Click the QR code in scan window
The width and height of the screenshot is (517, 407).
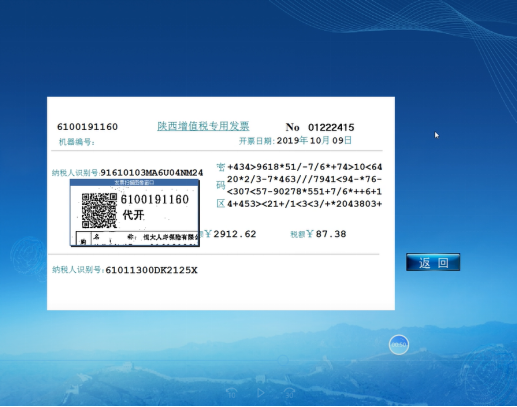click(99, 210)
